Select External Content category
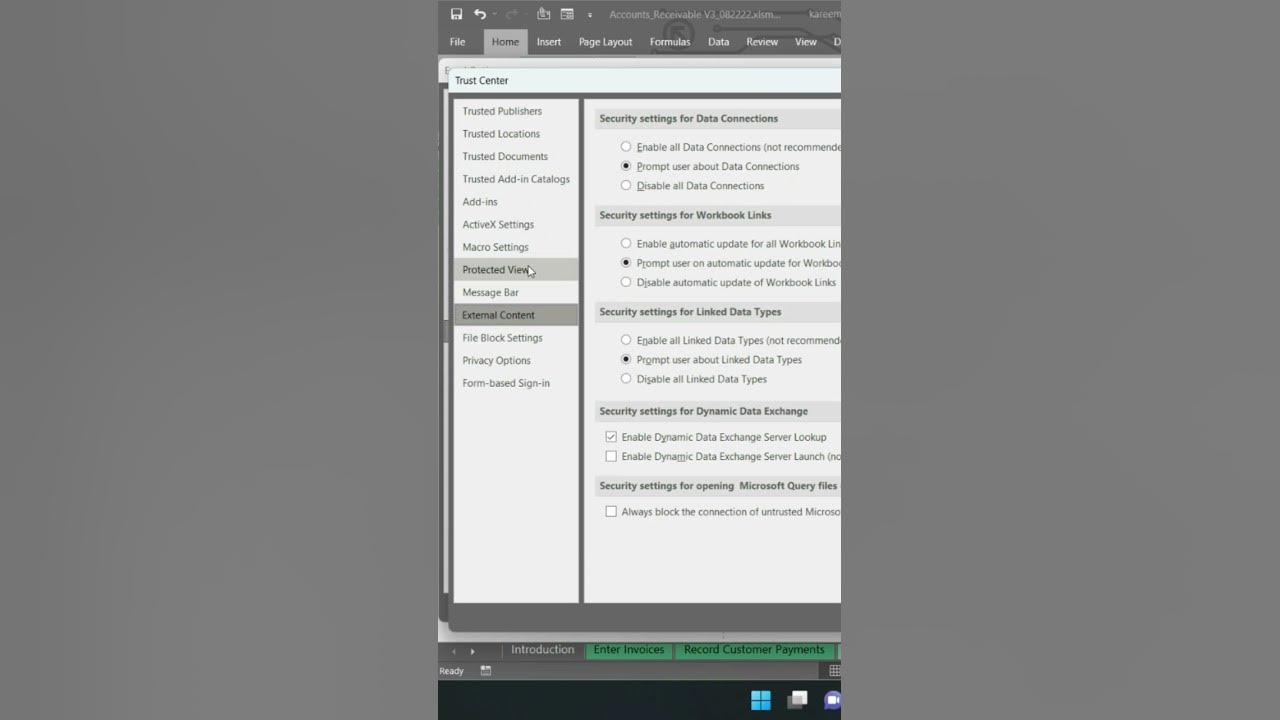 (x=516, y=315)
